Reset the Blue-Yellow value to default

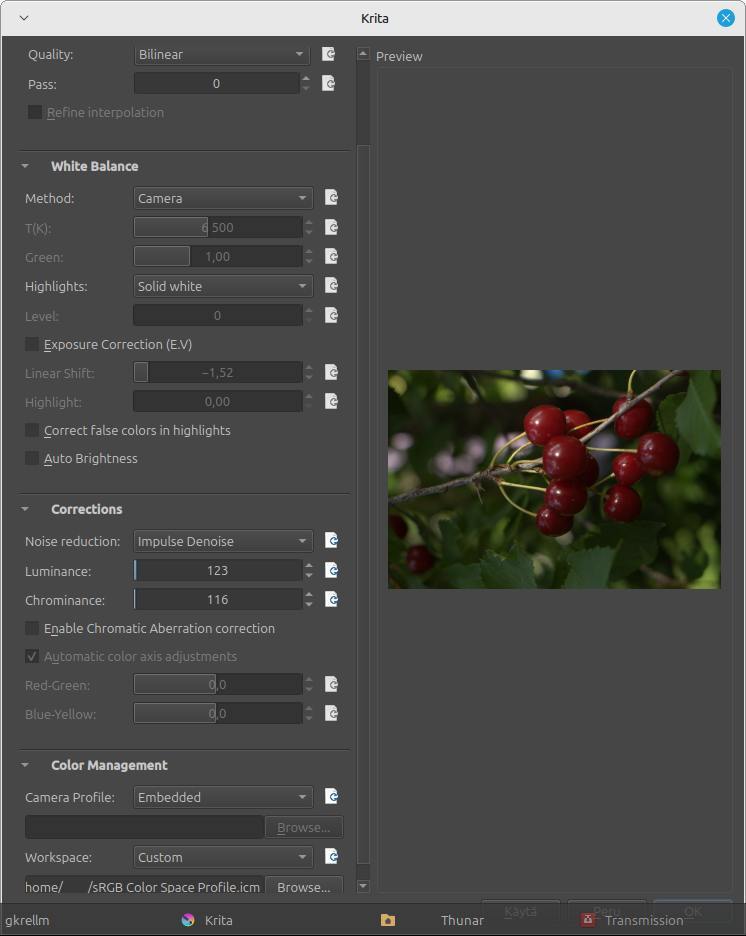pos(332,713)
